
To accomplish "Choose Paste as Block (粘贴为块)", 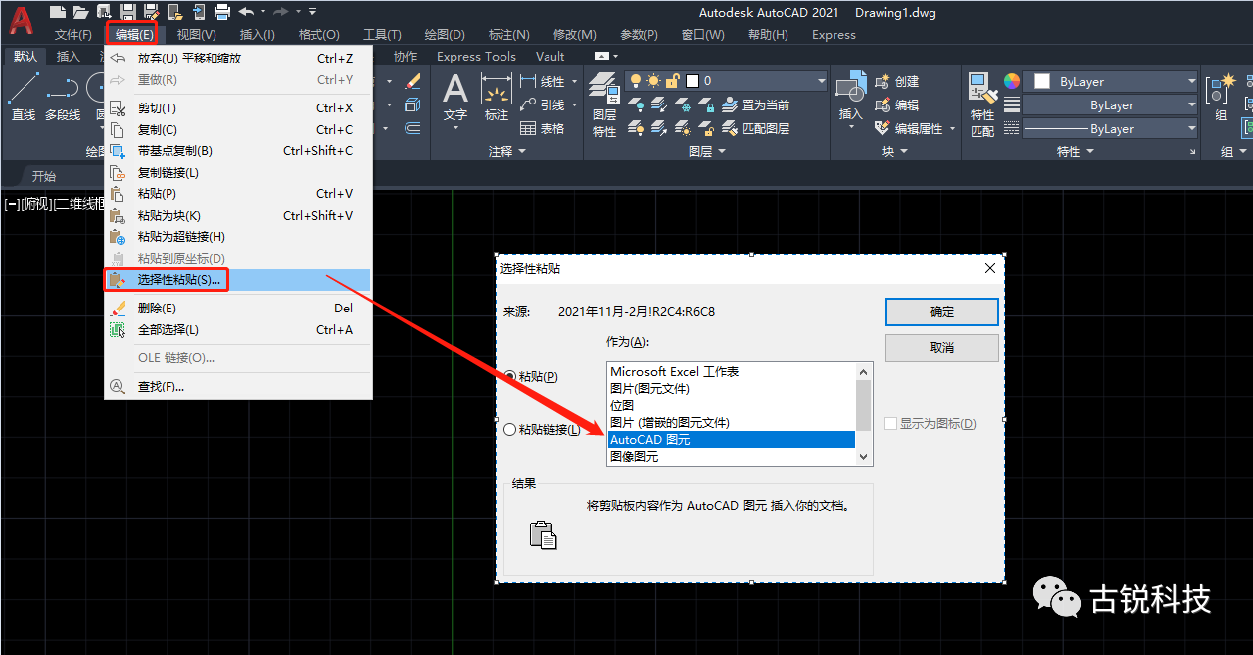I will click(x=238, y=215).
